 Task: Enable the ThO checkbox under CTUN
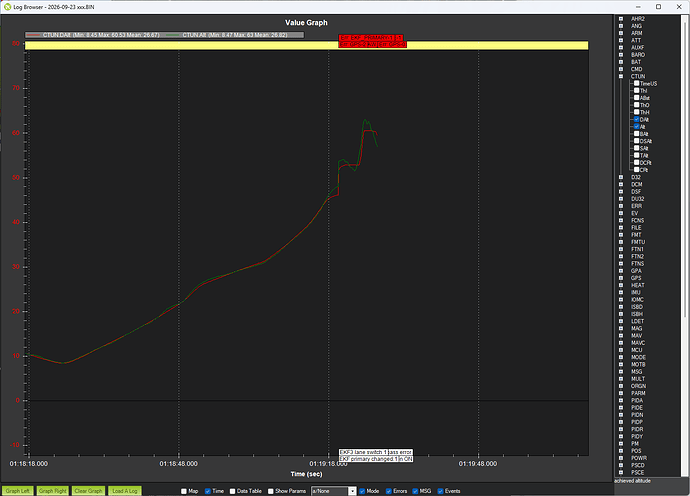click(x=636, y=105)
